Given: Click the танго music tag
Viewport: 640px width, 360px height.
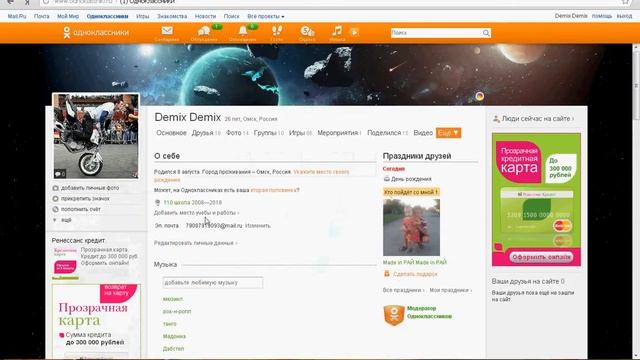Looking at the screenshot, I should click(x=169, y=324).
